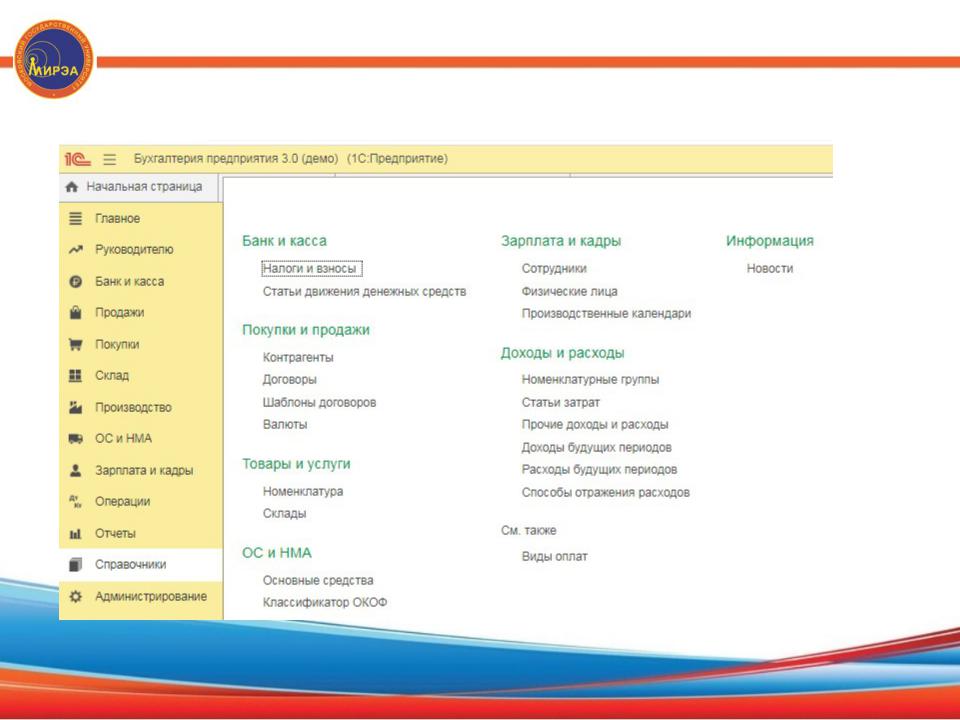
Task: Click the home icon on Начальная страница
Action: tap(72, 187)
